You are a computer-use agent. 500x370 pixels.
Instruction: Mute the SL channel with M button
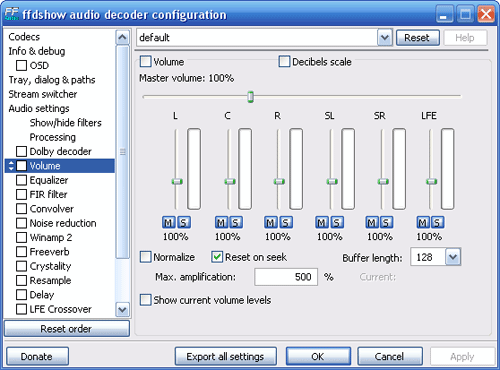click(322, 222)
